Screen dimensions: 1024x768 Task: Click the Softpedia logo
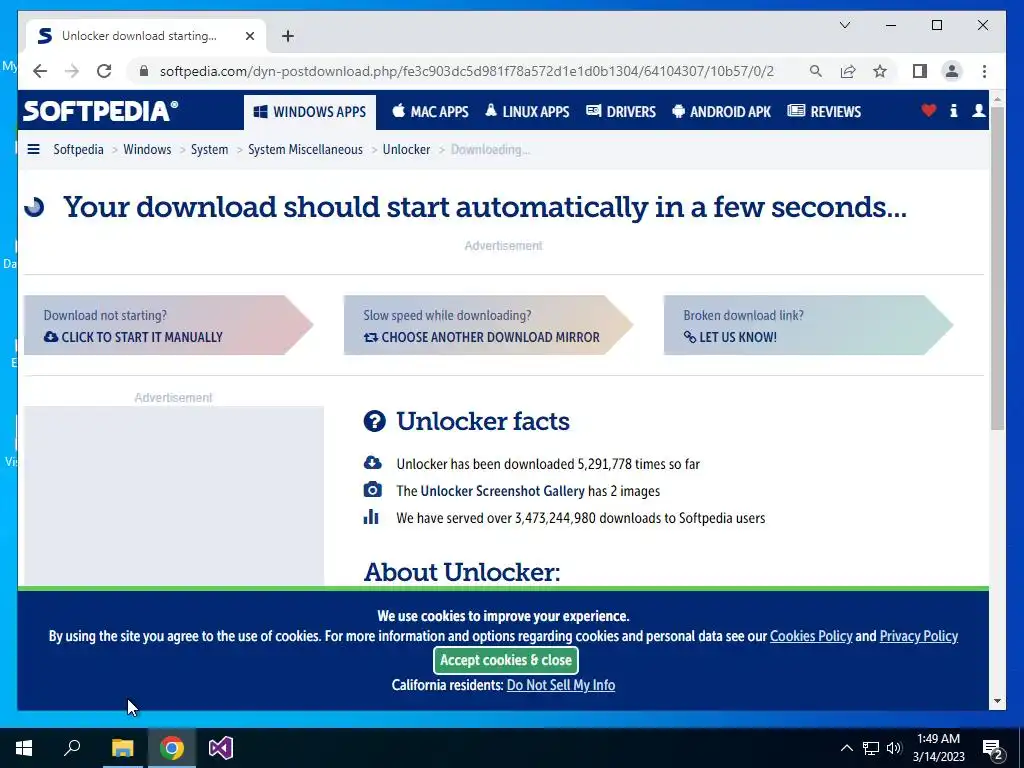click(x=100, y=111)
